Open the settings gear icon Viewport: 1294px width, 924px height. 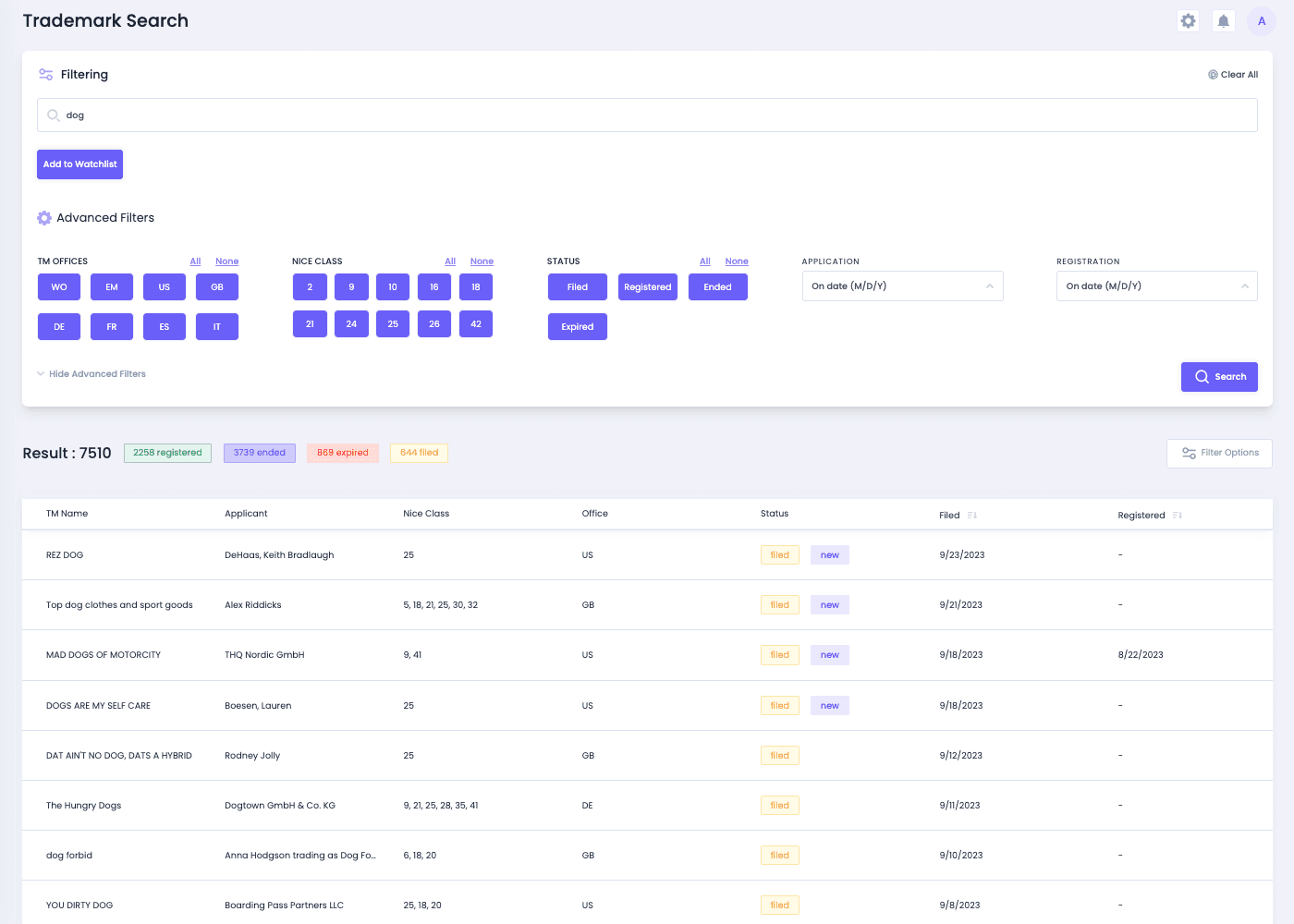click(x=1188, y=20)
